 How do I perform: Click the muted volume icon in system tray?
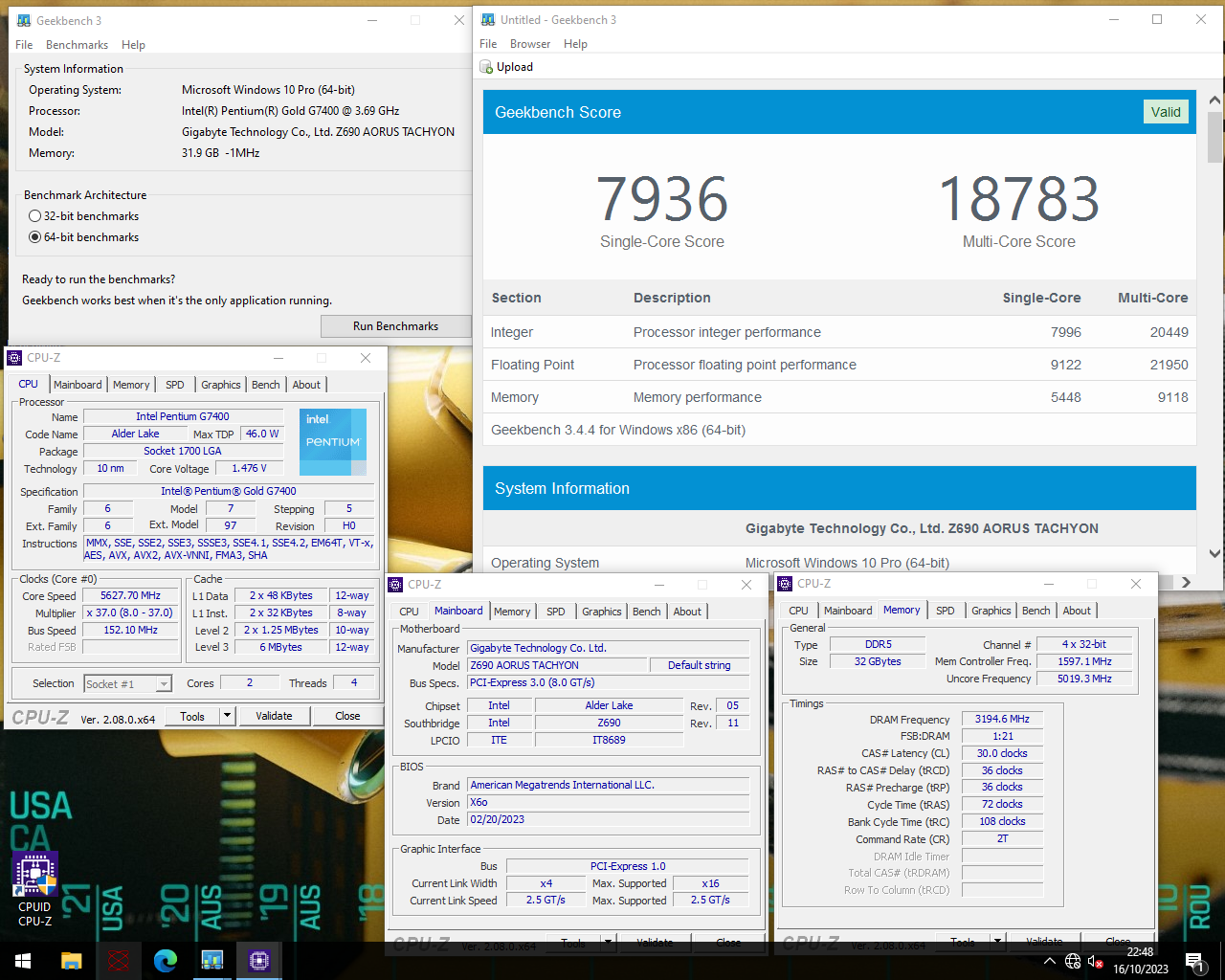pyautogui.click(x=1096, y=961)
